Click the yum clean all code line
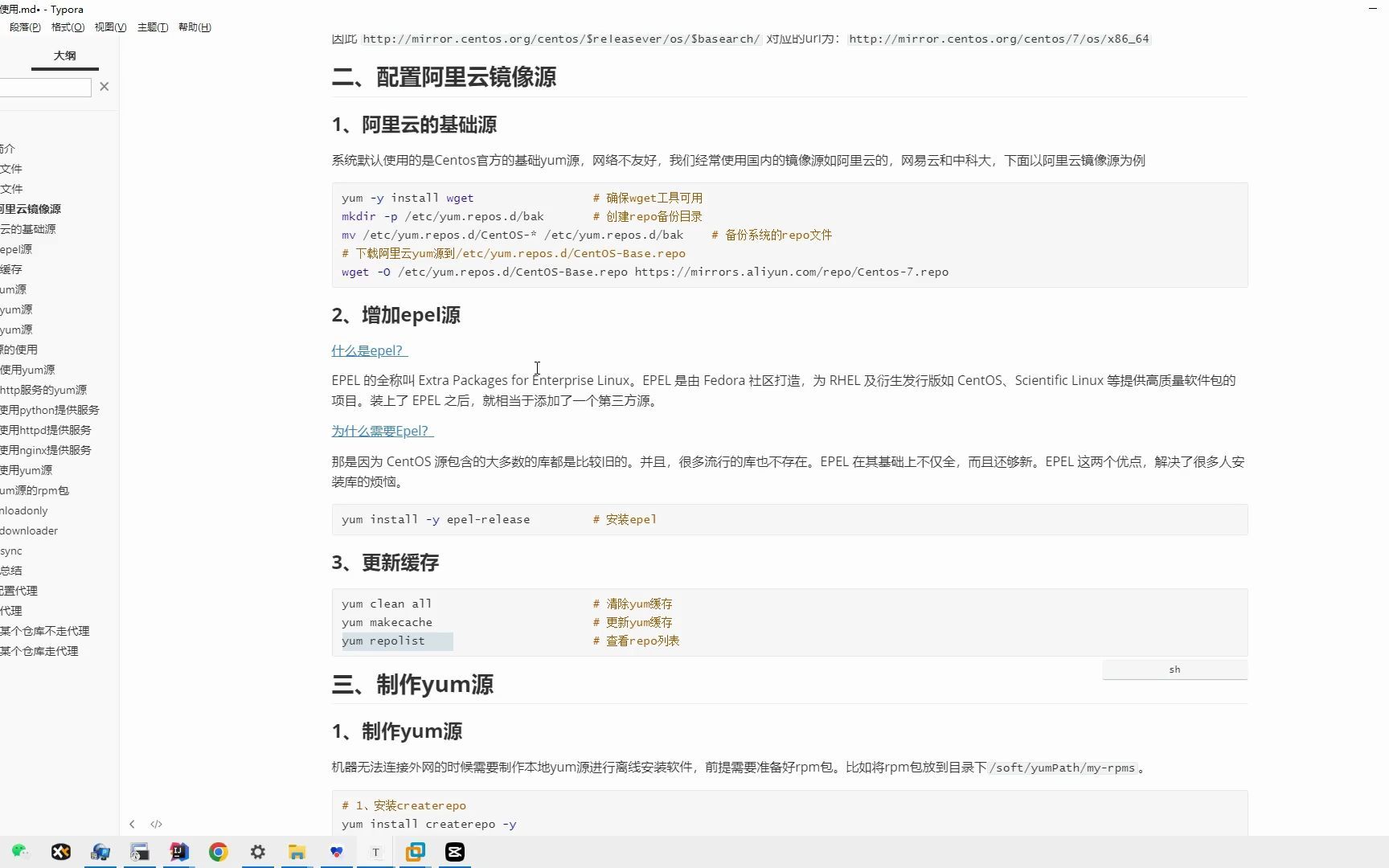 pyautogui.click(x=387, y=604)
